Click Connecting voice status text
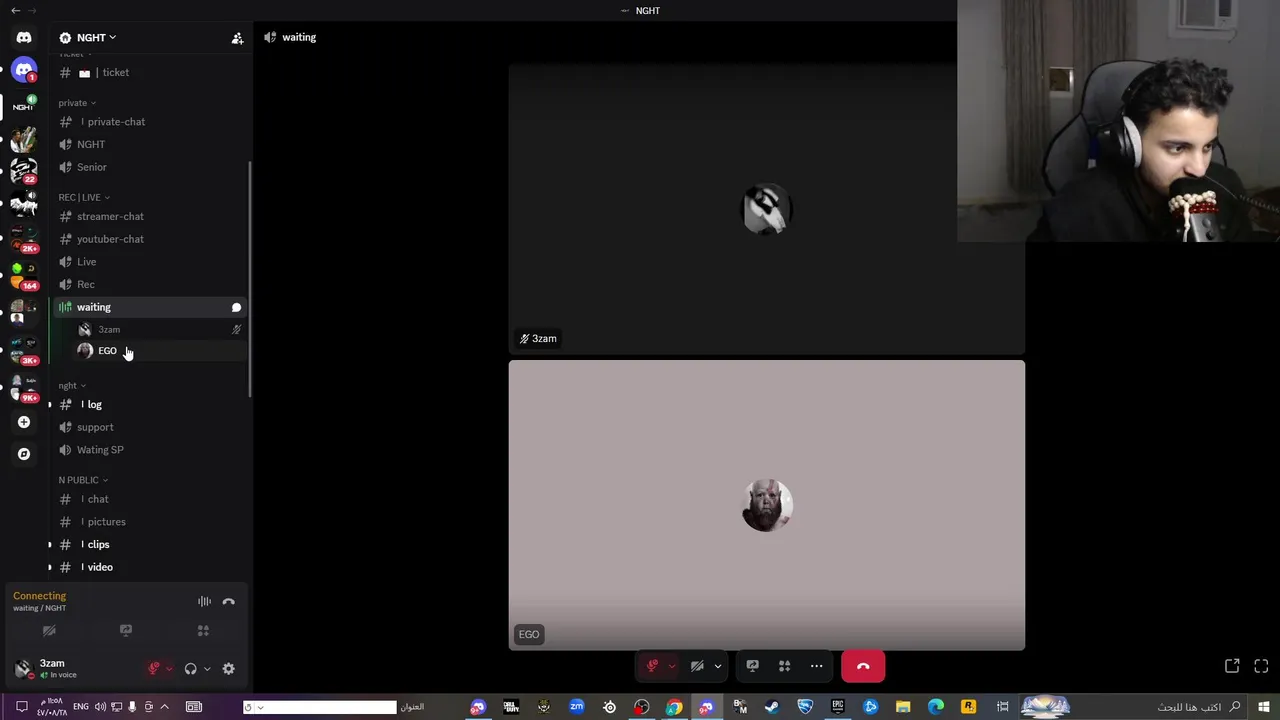 click(39, 596)
